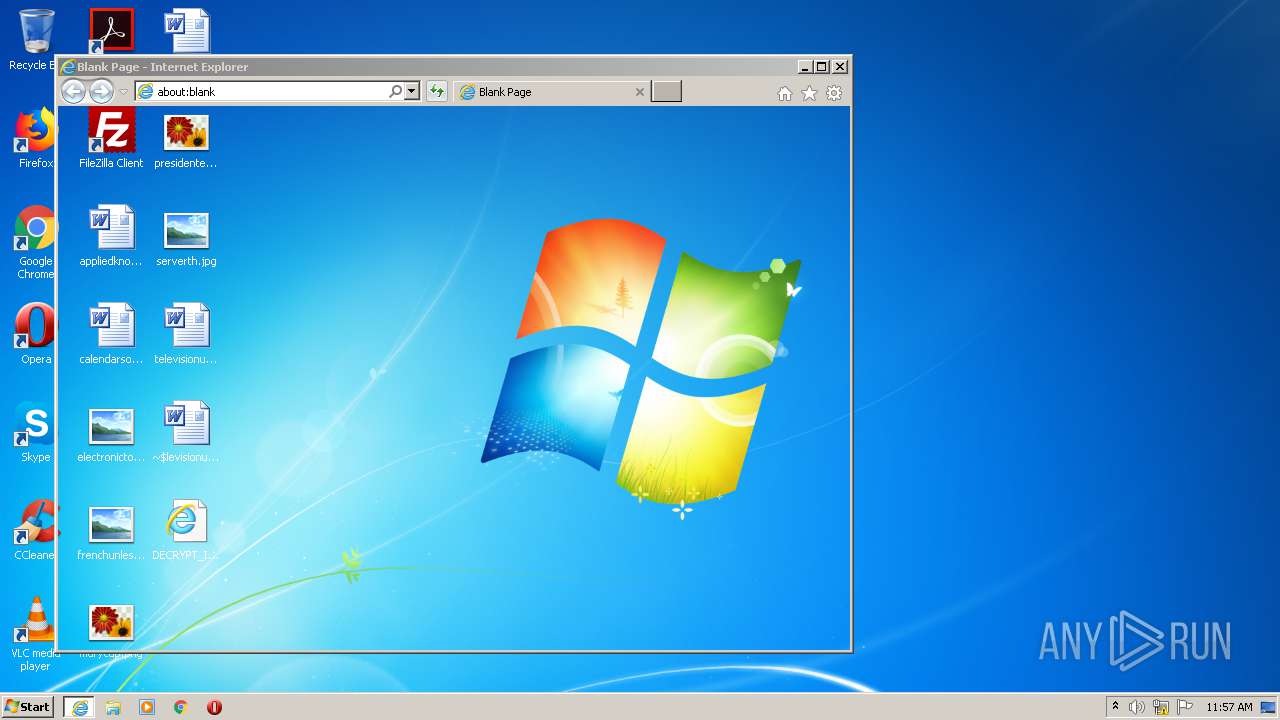Select the Firefox desktop shortcut

tap(35, 138)
